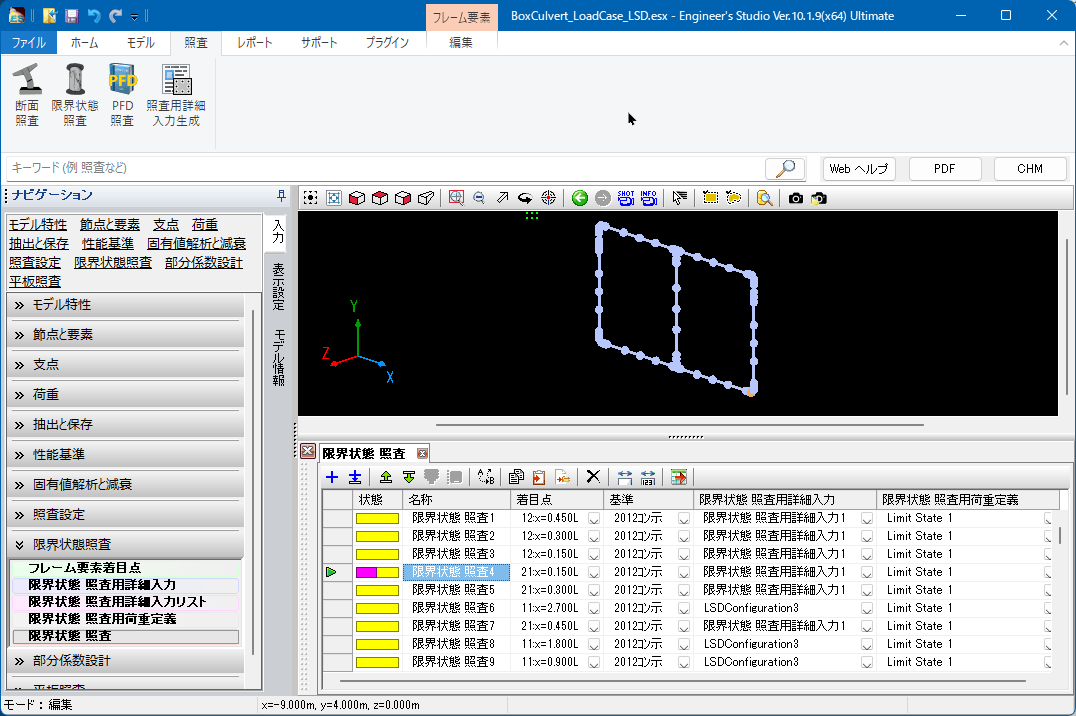This screenshot has height=716, width=1076.
Task: Switch to the ホーム ribbon tab
Action: pyautogui.click(x=85, y=43)
